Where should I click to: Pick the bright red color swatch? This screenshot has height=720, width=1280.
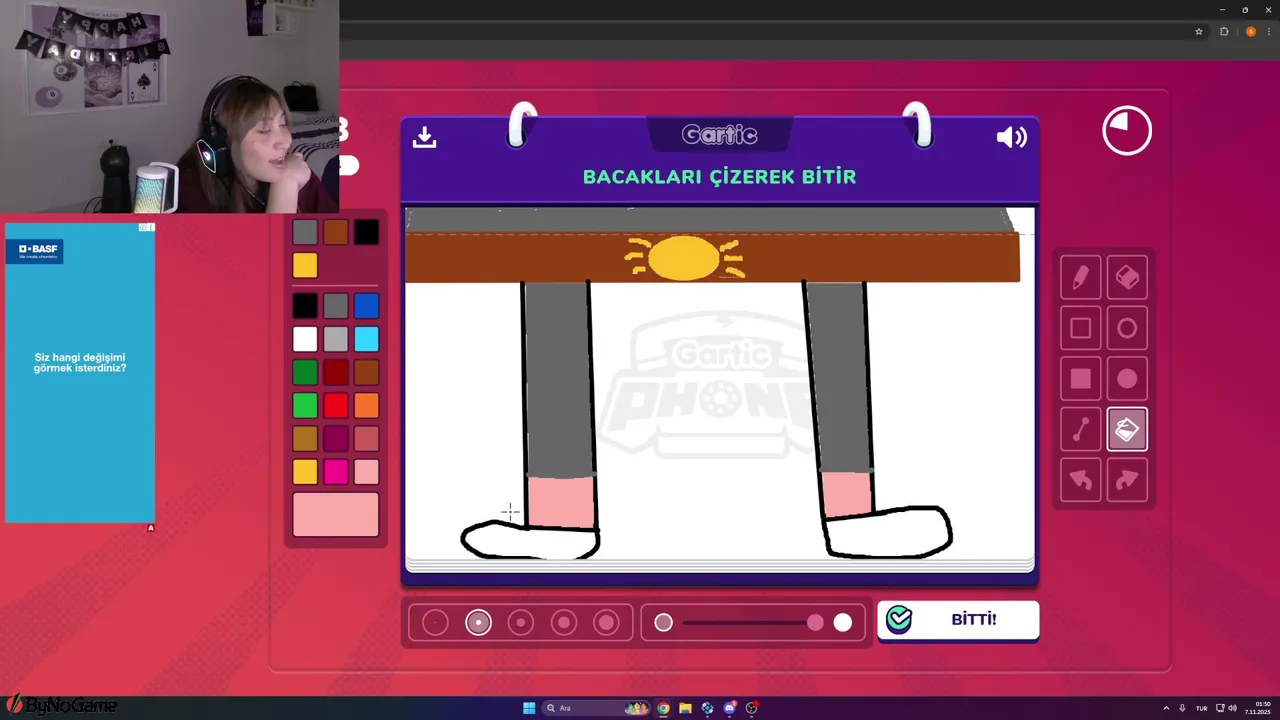point(336,405)
